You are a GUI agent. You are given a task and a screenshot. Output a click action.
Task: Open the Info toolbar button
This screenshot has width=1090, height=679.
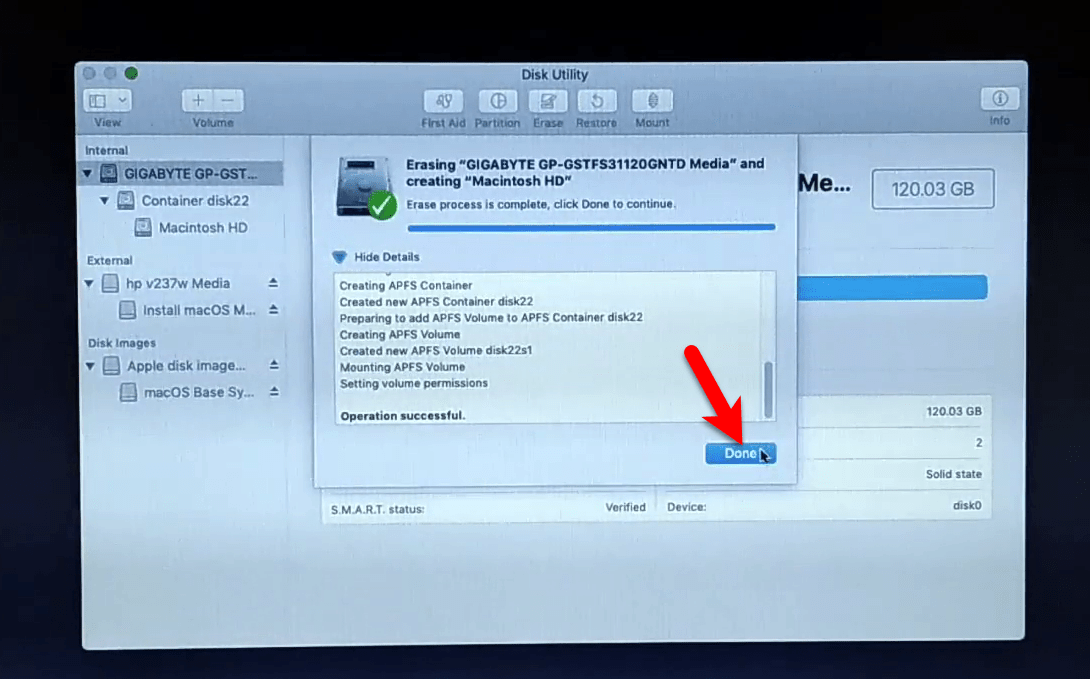point(1000,99)
